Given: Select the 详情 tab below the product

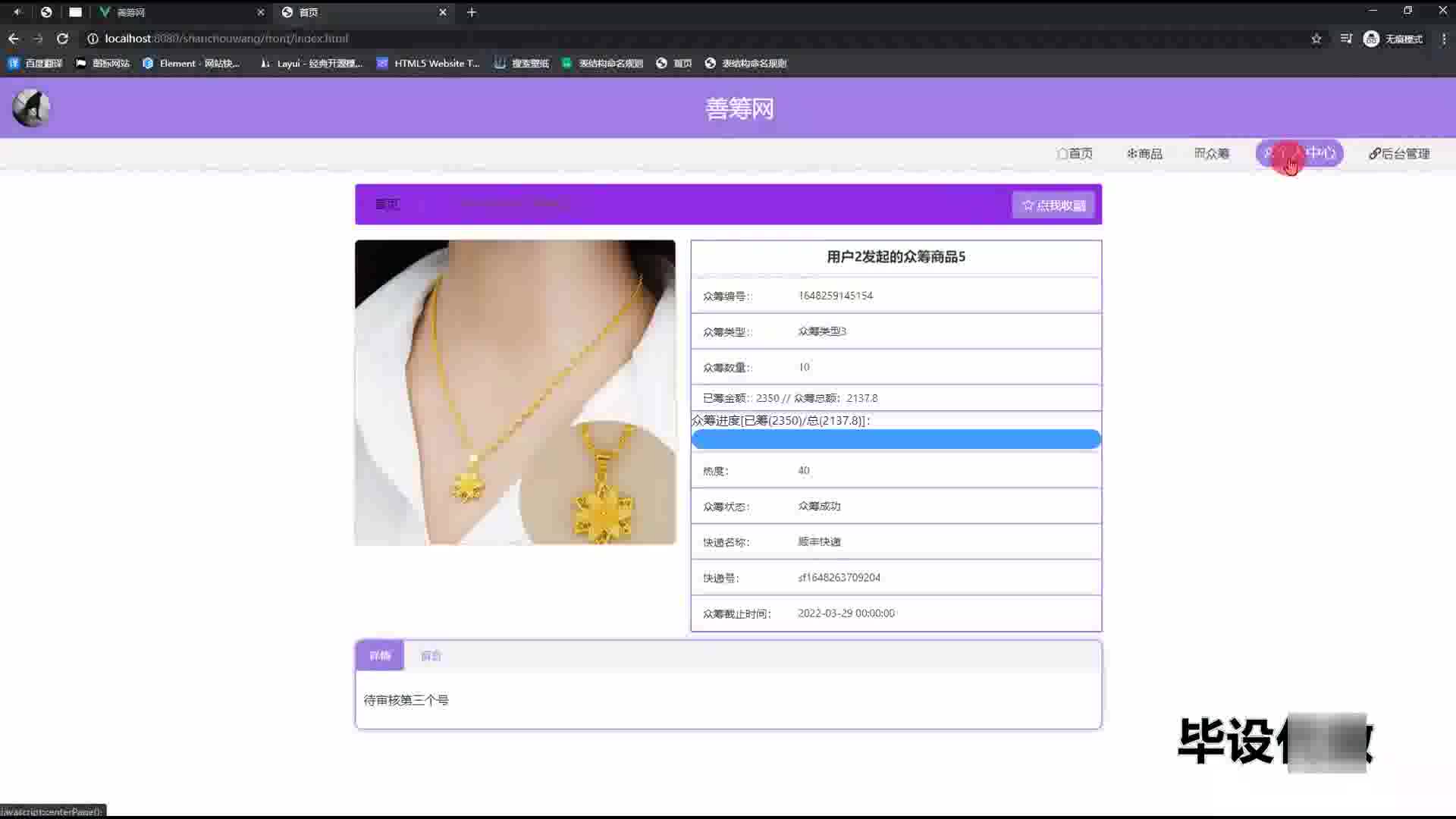Looking at the screenshot, I should (380, 656).
